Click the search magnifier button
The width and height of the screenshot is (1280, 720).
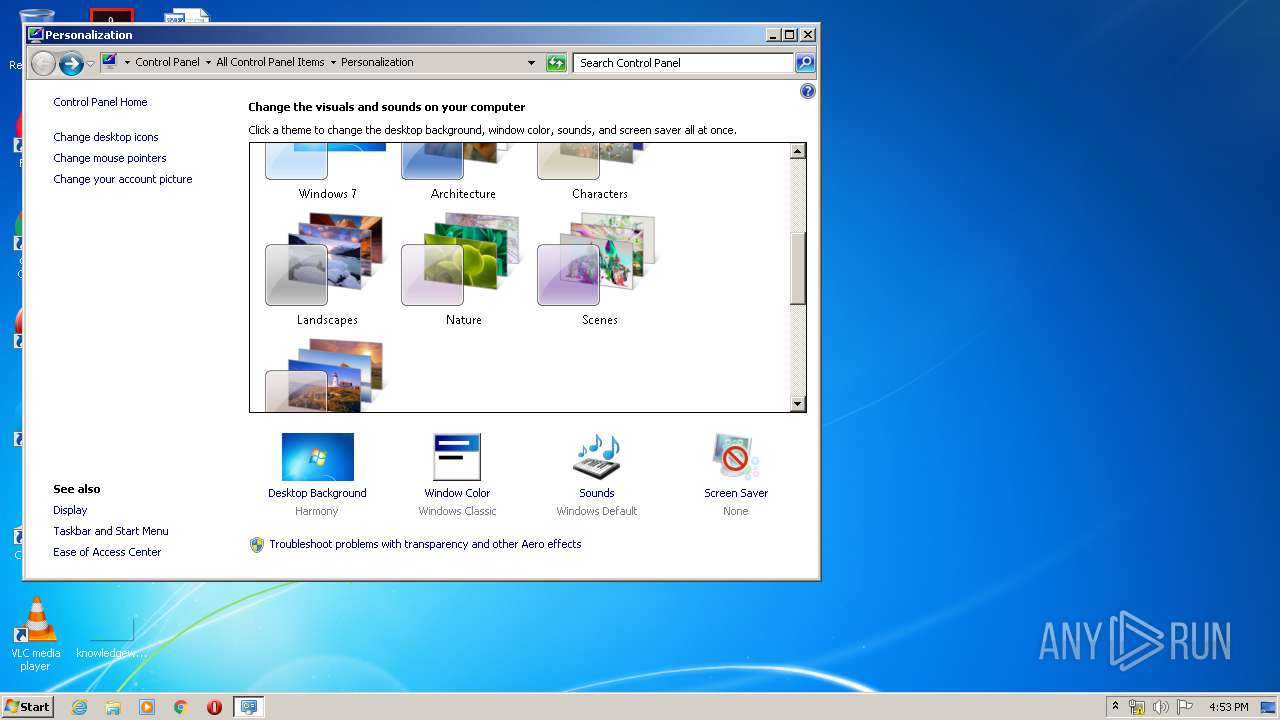tap(805, 63)
